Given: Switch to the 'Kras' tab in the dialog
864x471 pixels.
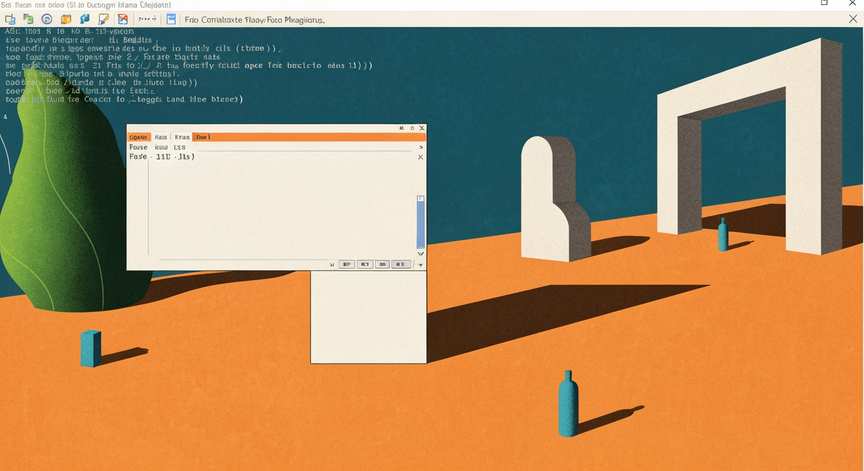Looking at the screenshot, I should pyautogui.click(x=182, y=137).
